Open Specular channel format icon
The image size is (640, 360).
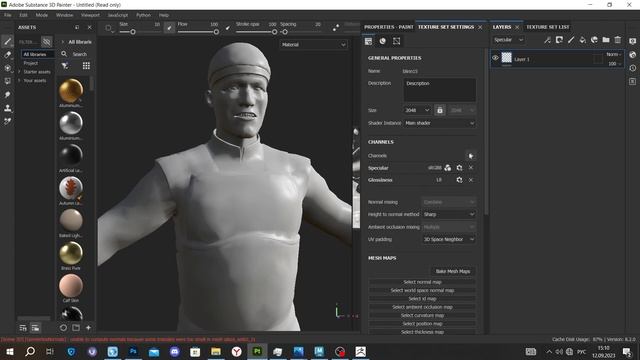coord(448,168)
